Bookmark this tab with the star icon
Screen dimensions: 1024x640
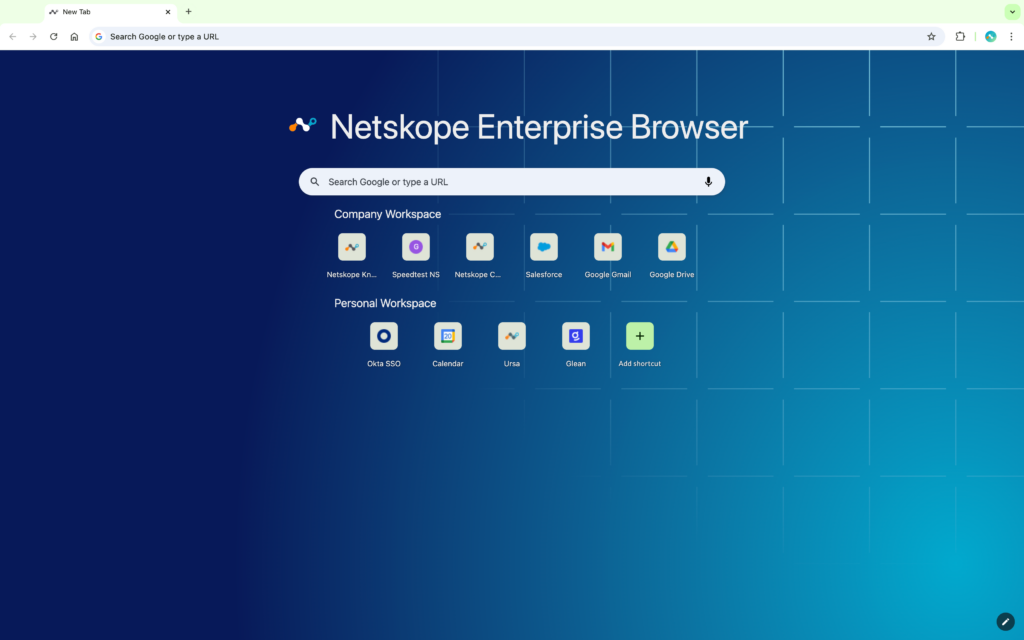pyautogui.click(x=931, y=37)
